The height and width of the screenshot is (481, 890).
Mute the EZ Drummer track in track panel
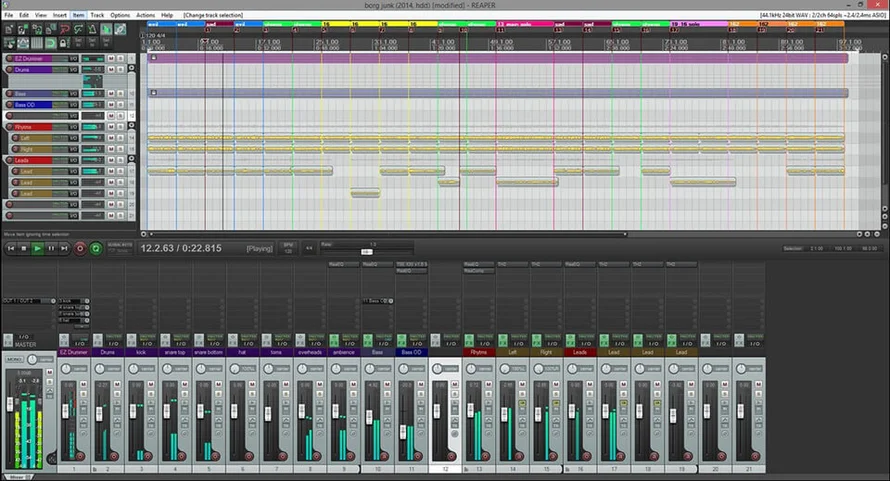[x=111, y=59]
